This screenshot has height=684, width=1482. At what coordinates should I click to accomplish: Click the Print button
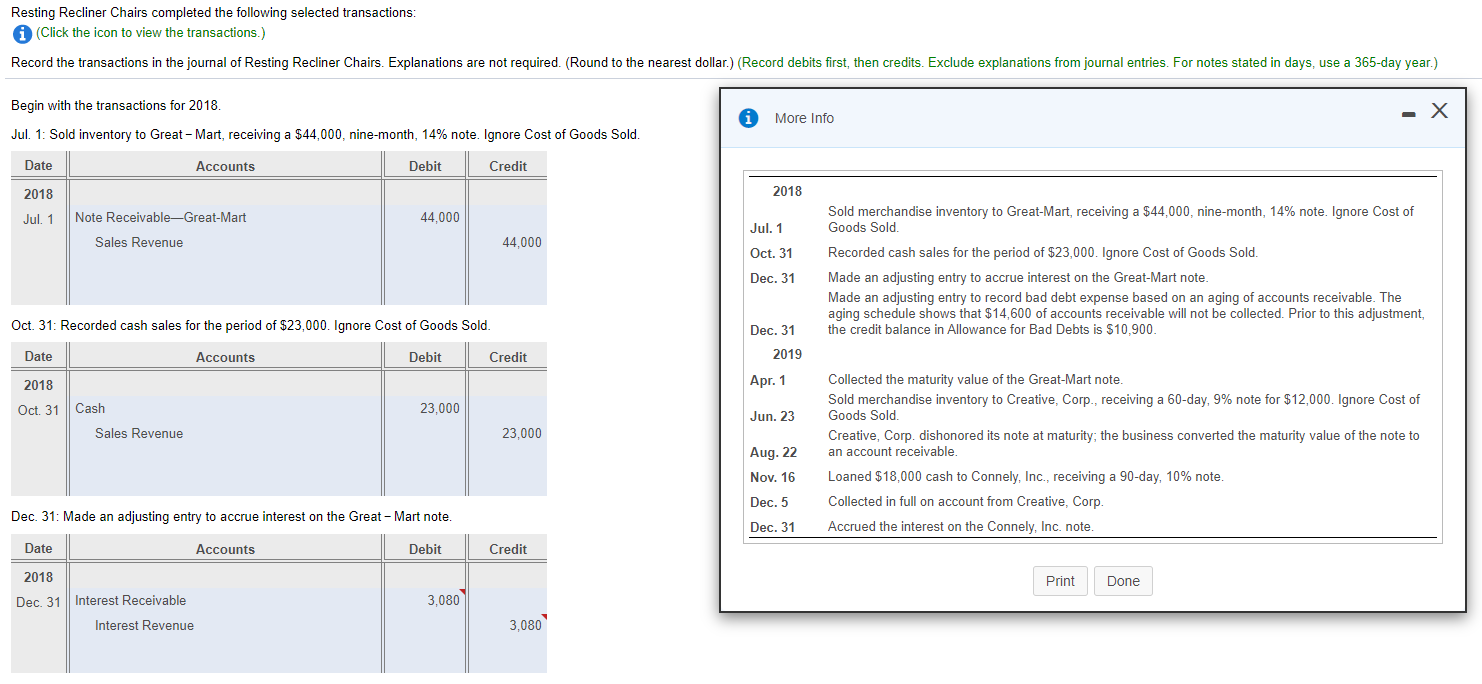coord(1060,581)
